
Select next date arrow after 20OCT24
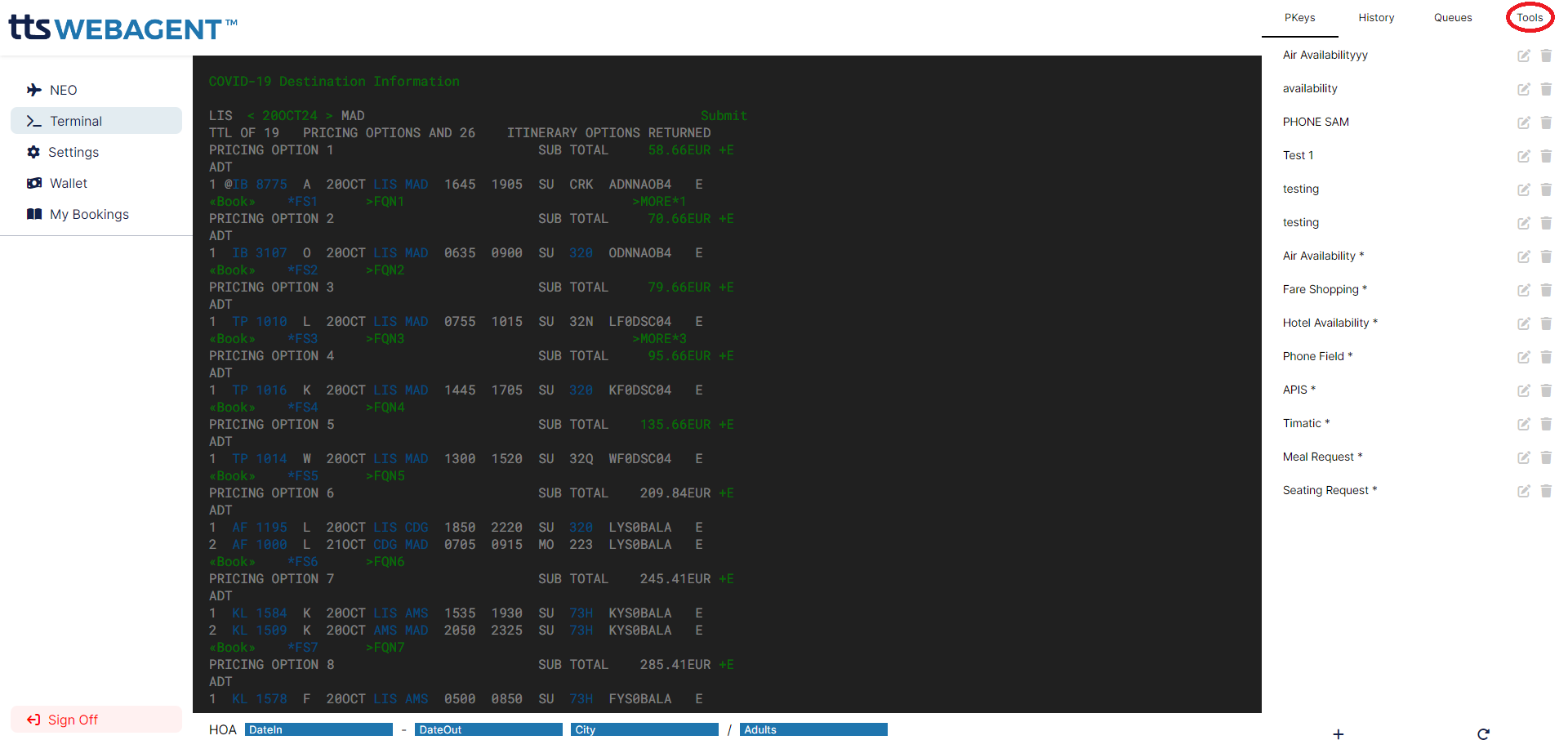point(329,116)
